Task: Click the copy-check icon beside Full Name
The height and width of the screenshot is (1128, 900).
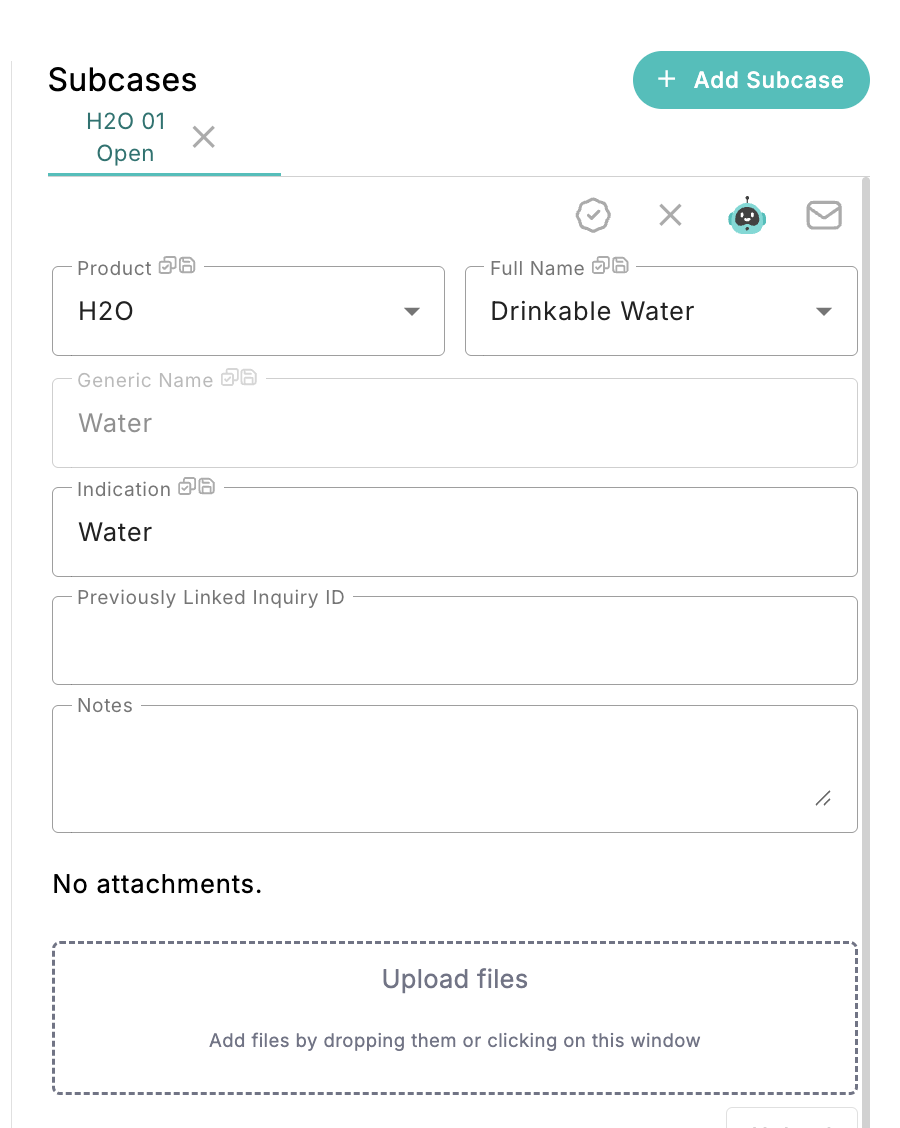Action: (601, 266)
